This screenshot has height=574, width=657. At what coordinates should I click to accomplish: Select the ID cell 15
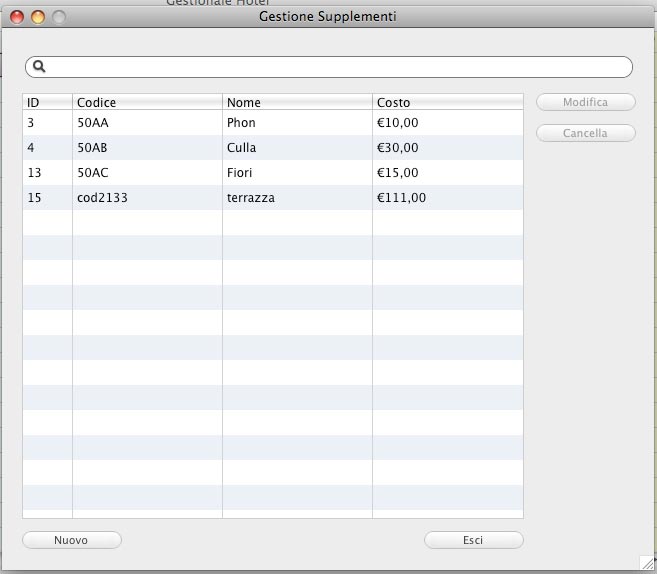(x=47, y=198)
